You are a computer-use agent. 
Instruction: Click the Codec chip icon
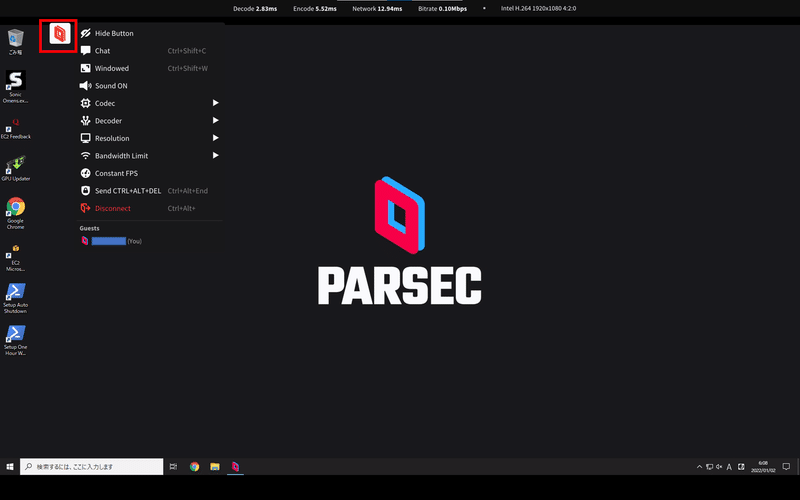(x=86, y=103)
